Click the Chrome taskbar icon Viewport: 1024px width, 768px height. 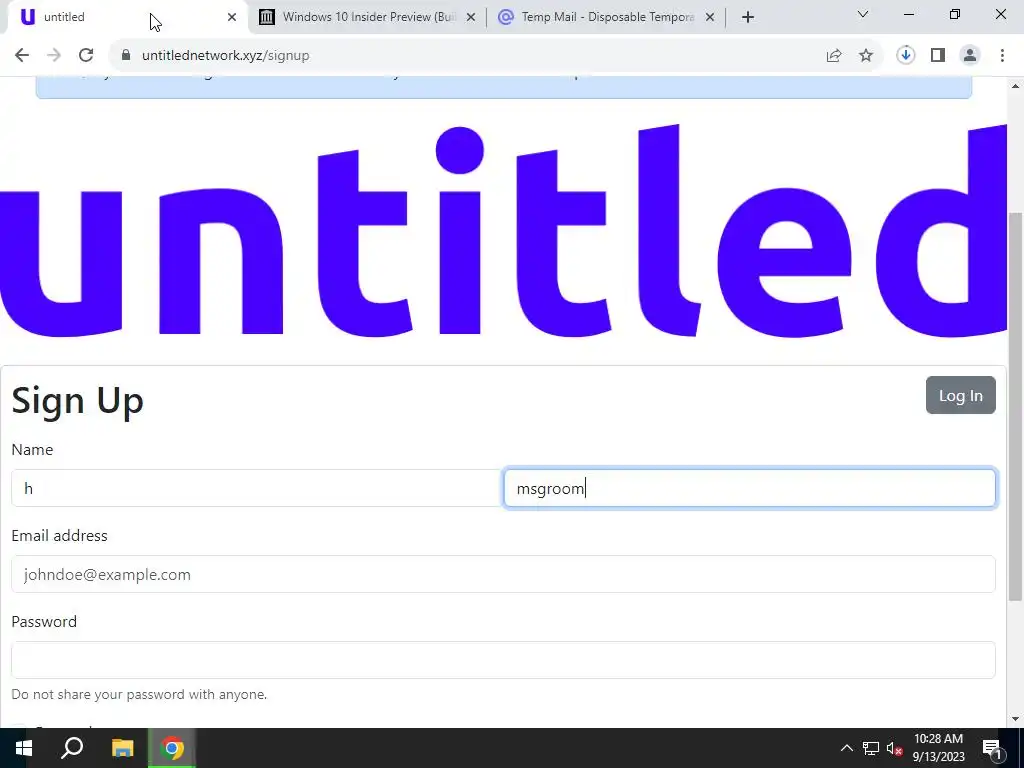pos(172,748)
